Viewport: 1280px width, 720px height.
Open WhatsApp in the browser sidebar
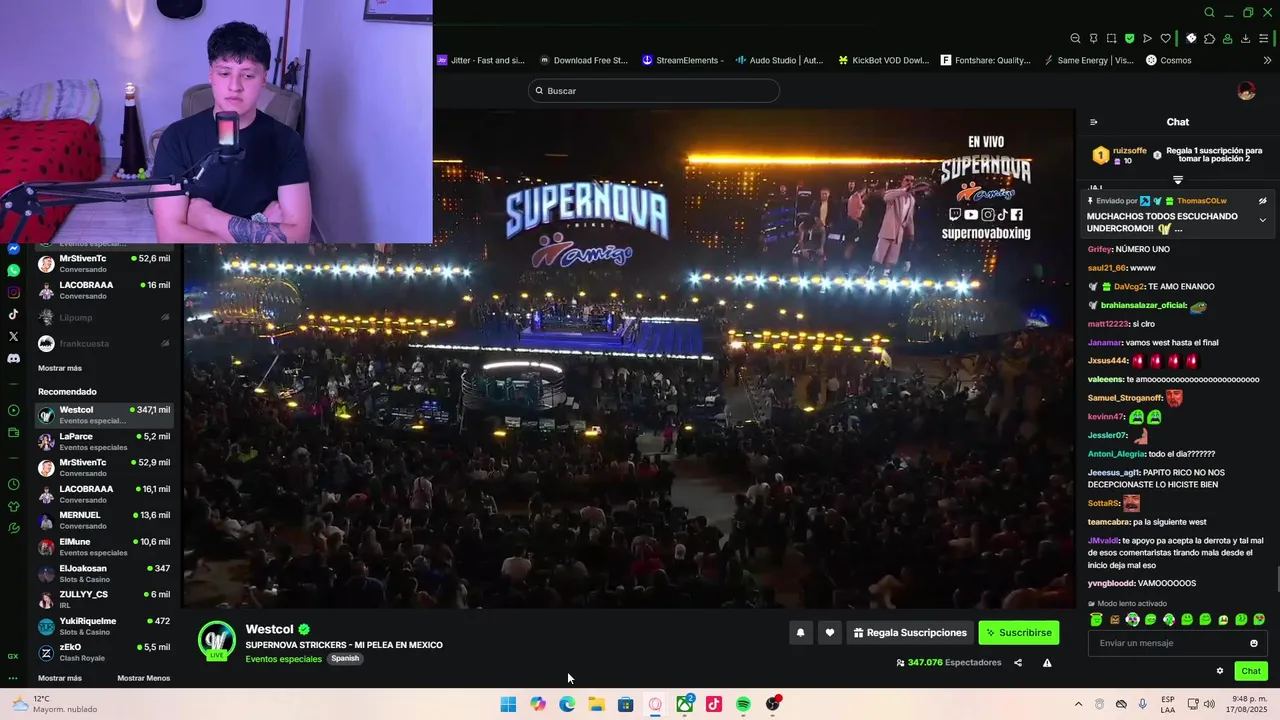coord(13,270)
